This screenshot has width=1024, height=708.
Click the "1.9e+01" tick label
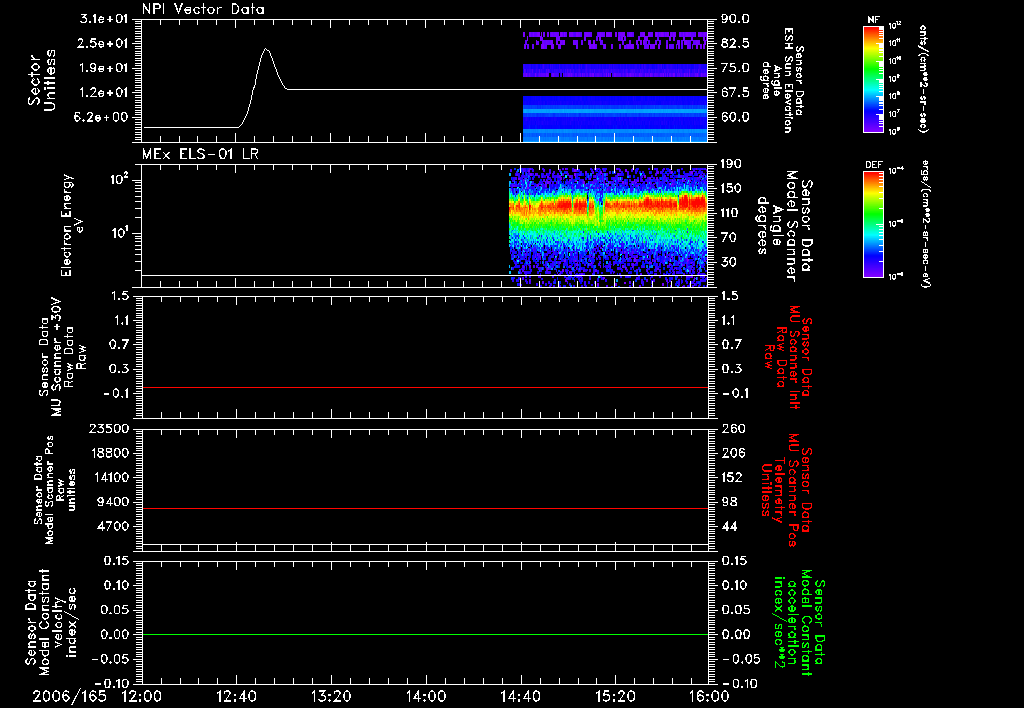click(x=104, y=68)
